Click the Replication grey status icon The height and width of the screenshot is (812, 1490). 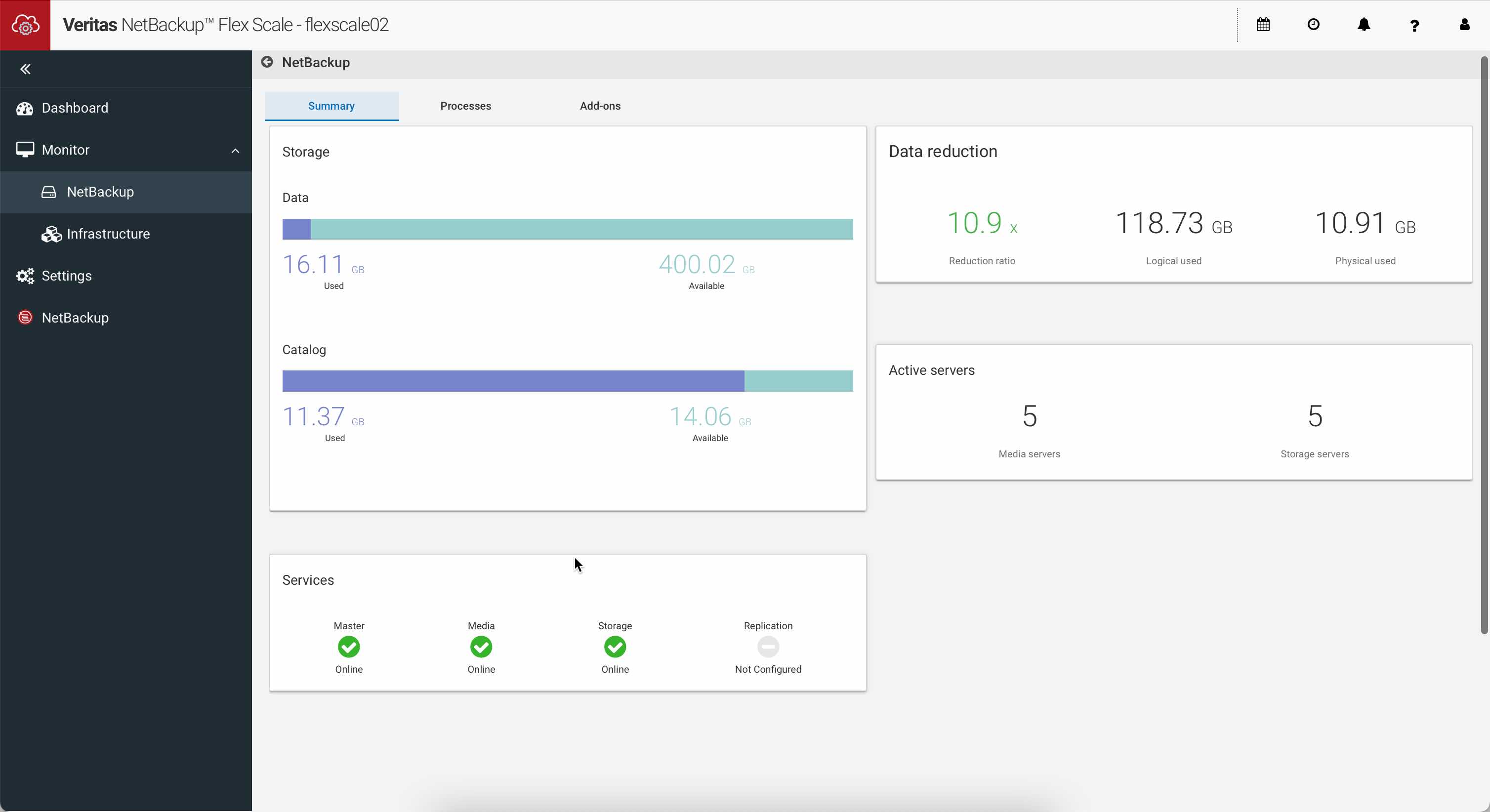click(768, 647)
